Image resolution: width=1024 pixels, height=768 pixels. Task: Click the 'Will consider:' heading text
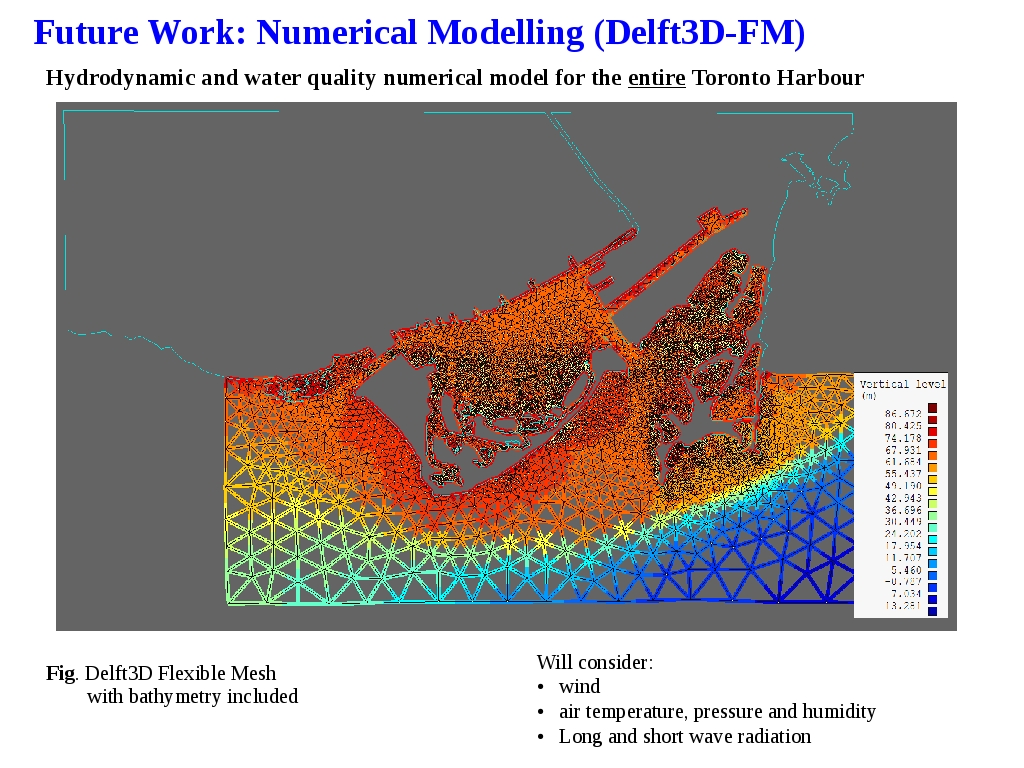[594, 662]
